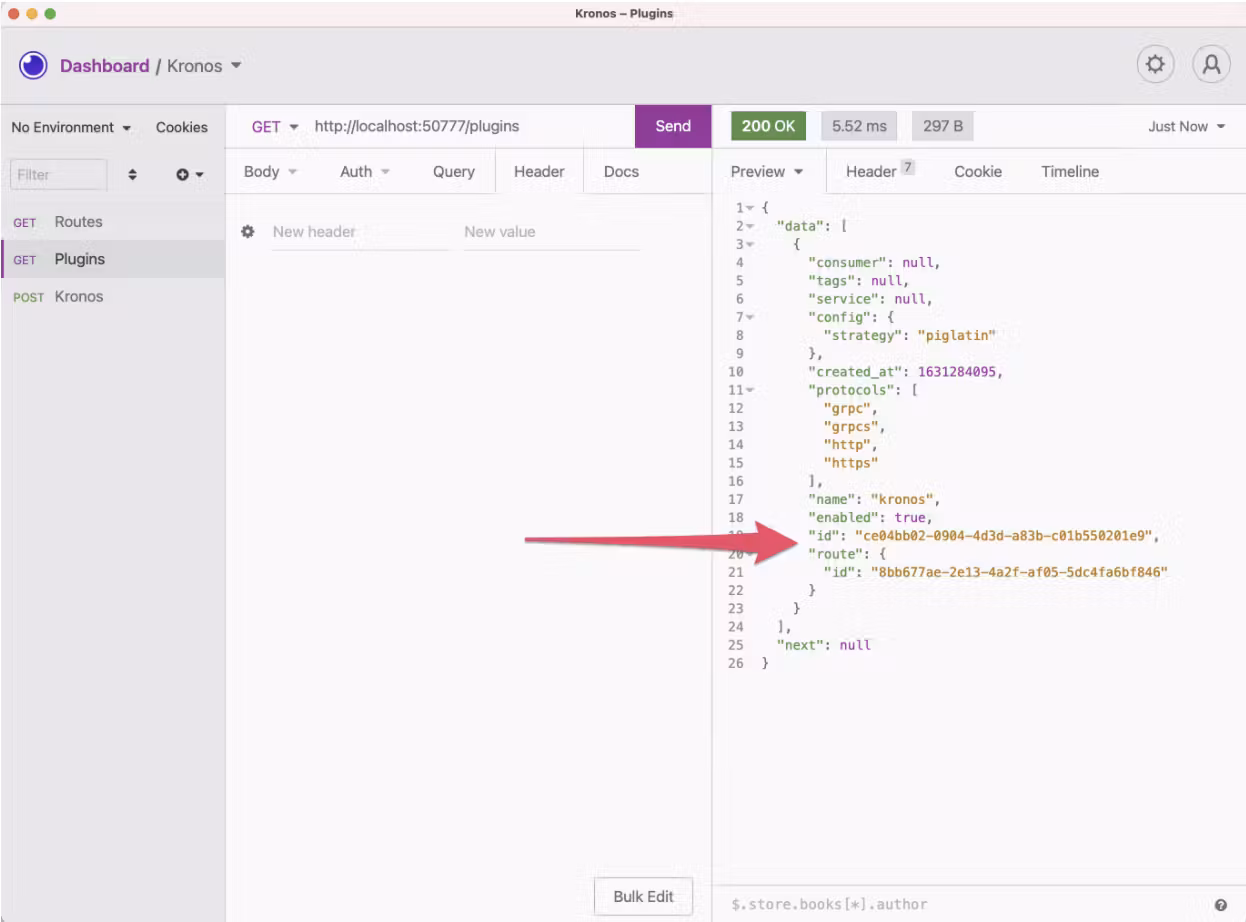Switch to the Query tab

click(453, 171)
